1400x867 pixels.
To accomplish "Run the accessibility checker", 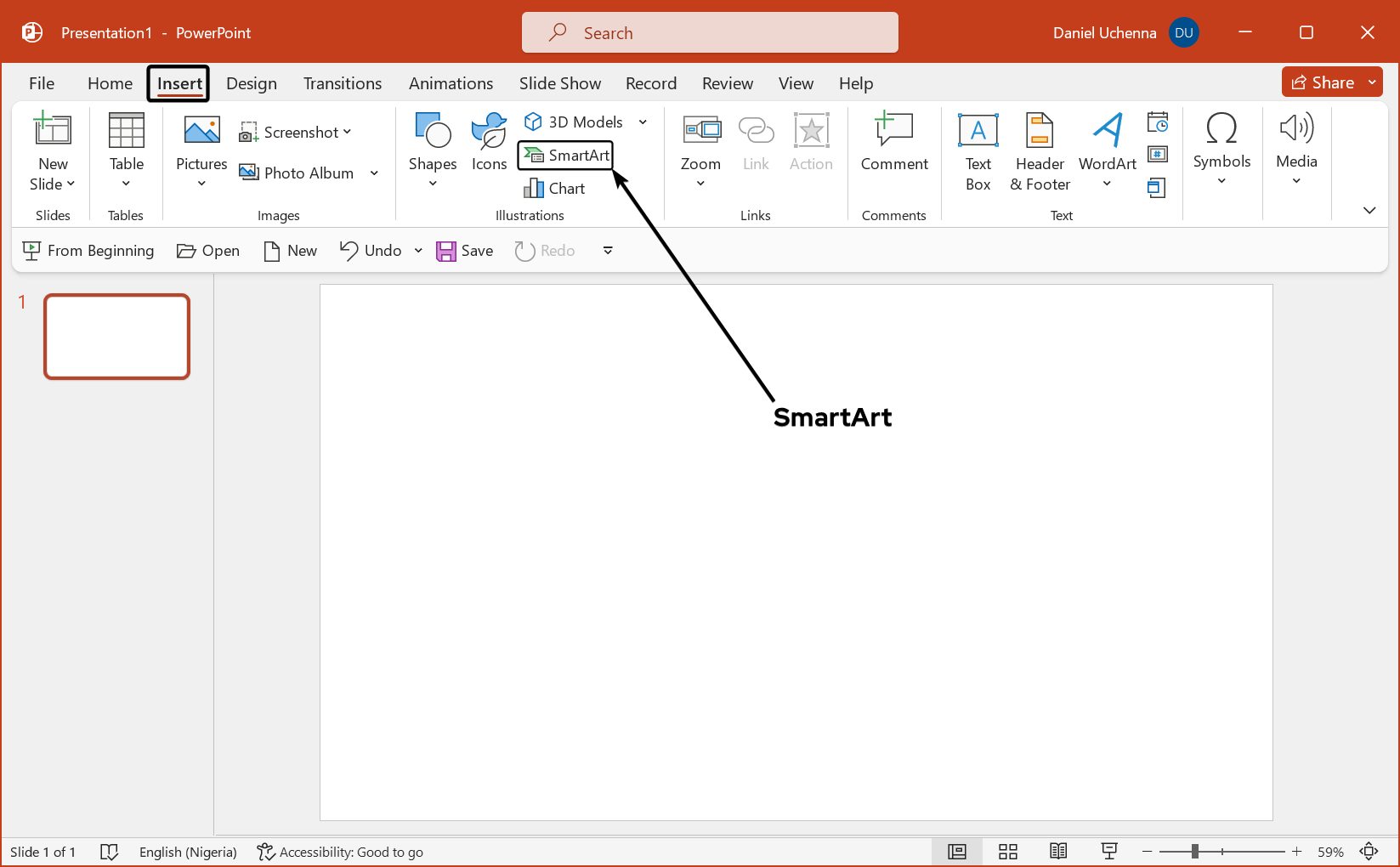I will point(339,851).
